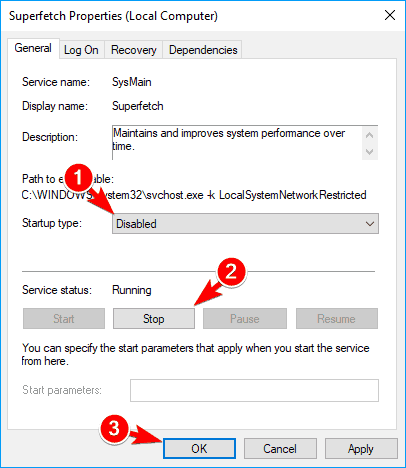406x468 pixels.
Task: Confirm changes with the OK button
Action: tap(199, 449)
